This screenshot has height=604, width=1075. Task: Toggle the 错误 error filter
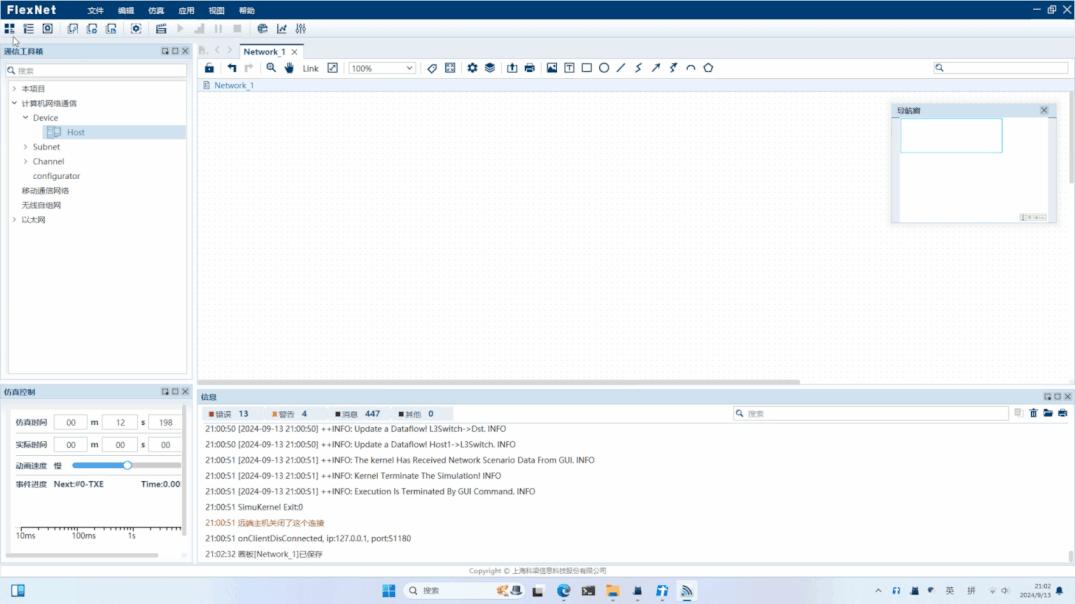(x=229, y=413)
